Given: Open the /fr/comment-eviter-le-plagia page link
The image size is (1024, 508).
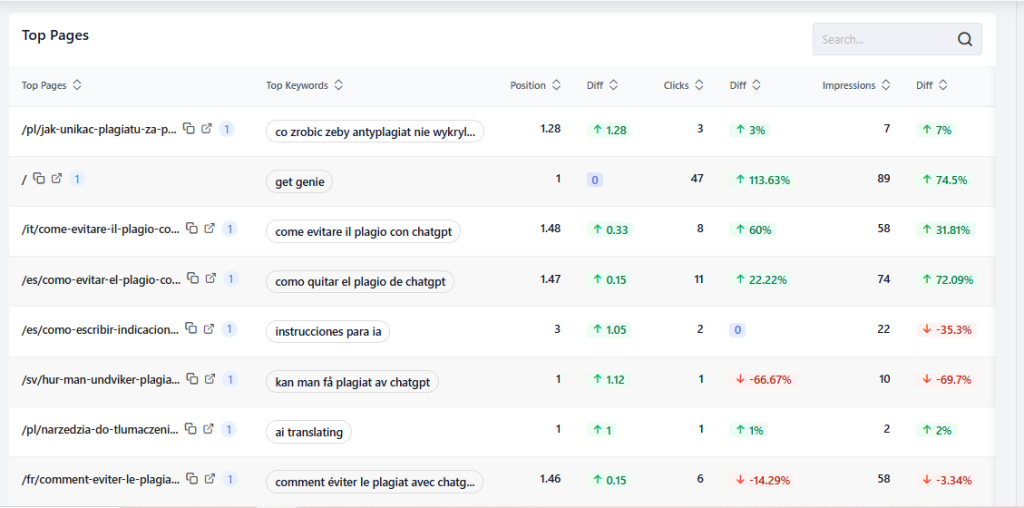Looking at the screenshot, I should [101, 479].
